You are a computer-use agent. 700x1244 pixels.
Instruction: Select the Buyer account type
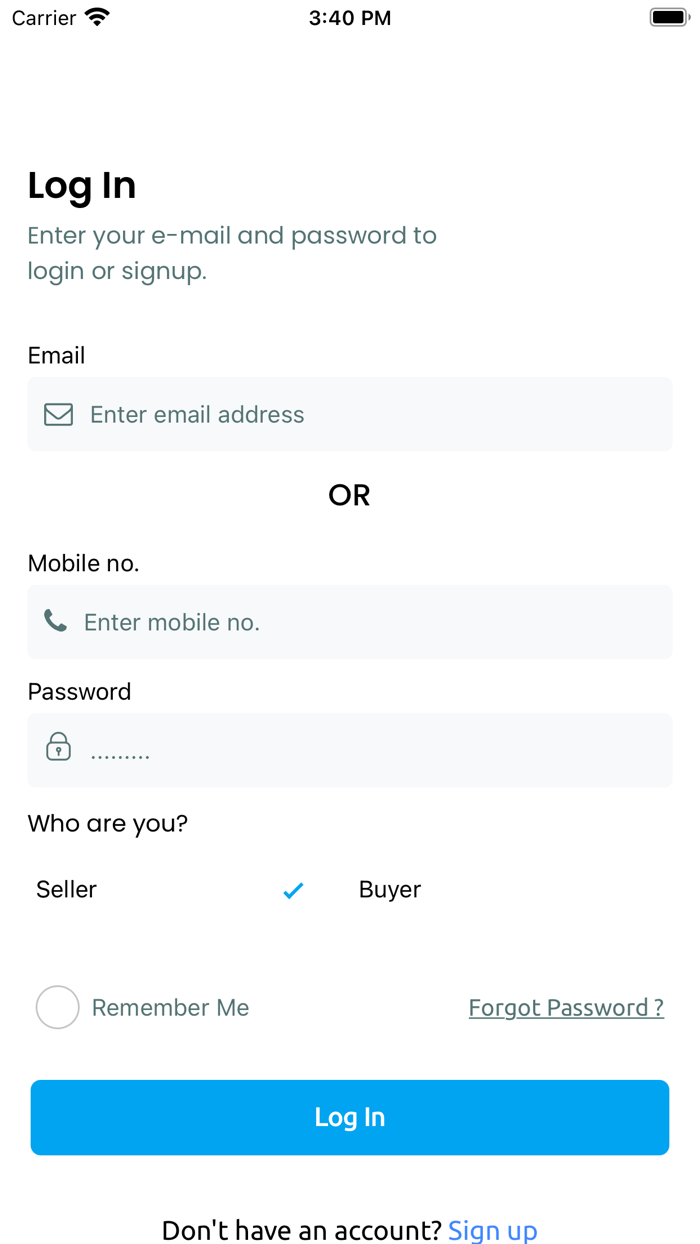[x=389, y=889]
